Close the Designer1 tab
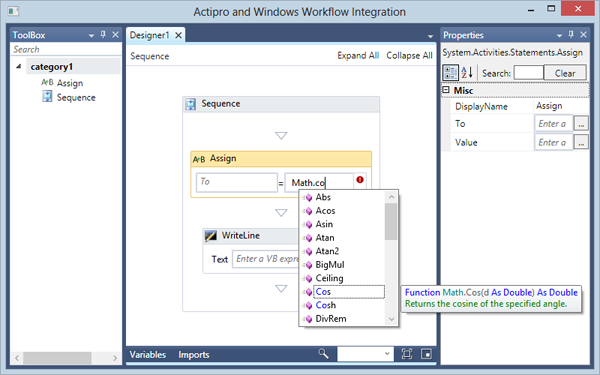 (178, 35)
